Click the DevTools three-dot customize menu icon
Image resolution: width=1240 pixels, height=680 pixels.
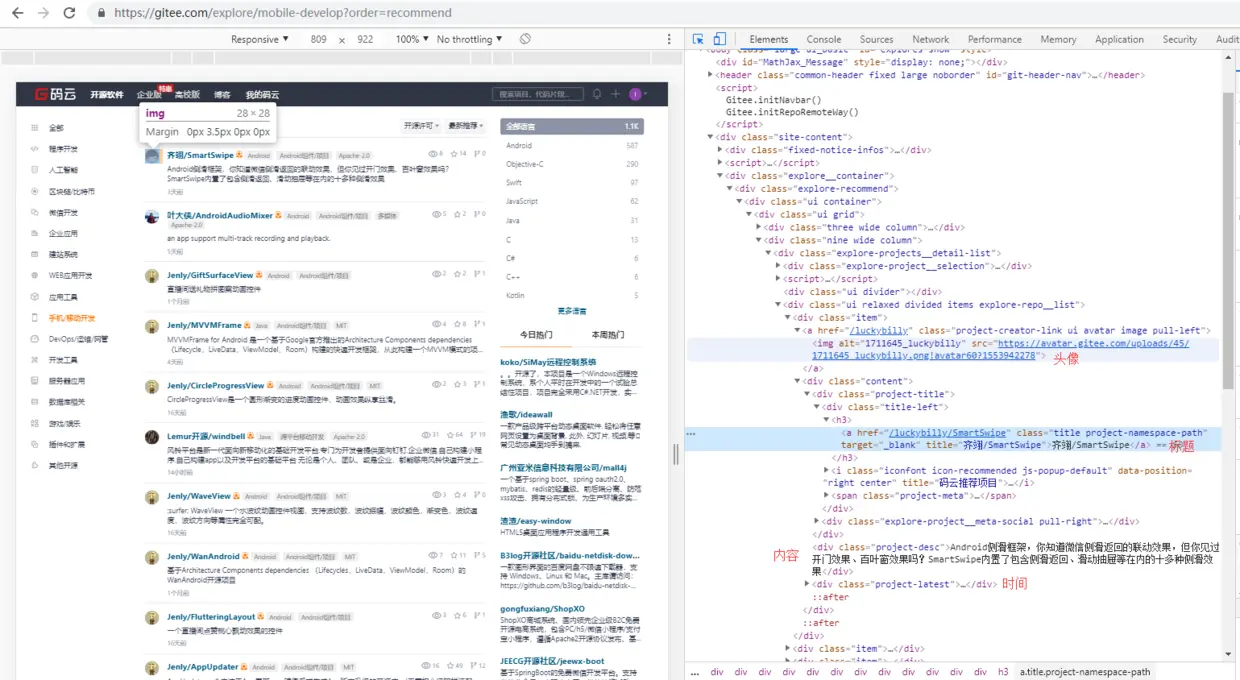669,39
